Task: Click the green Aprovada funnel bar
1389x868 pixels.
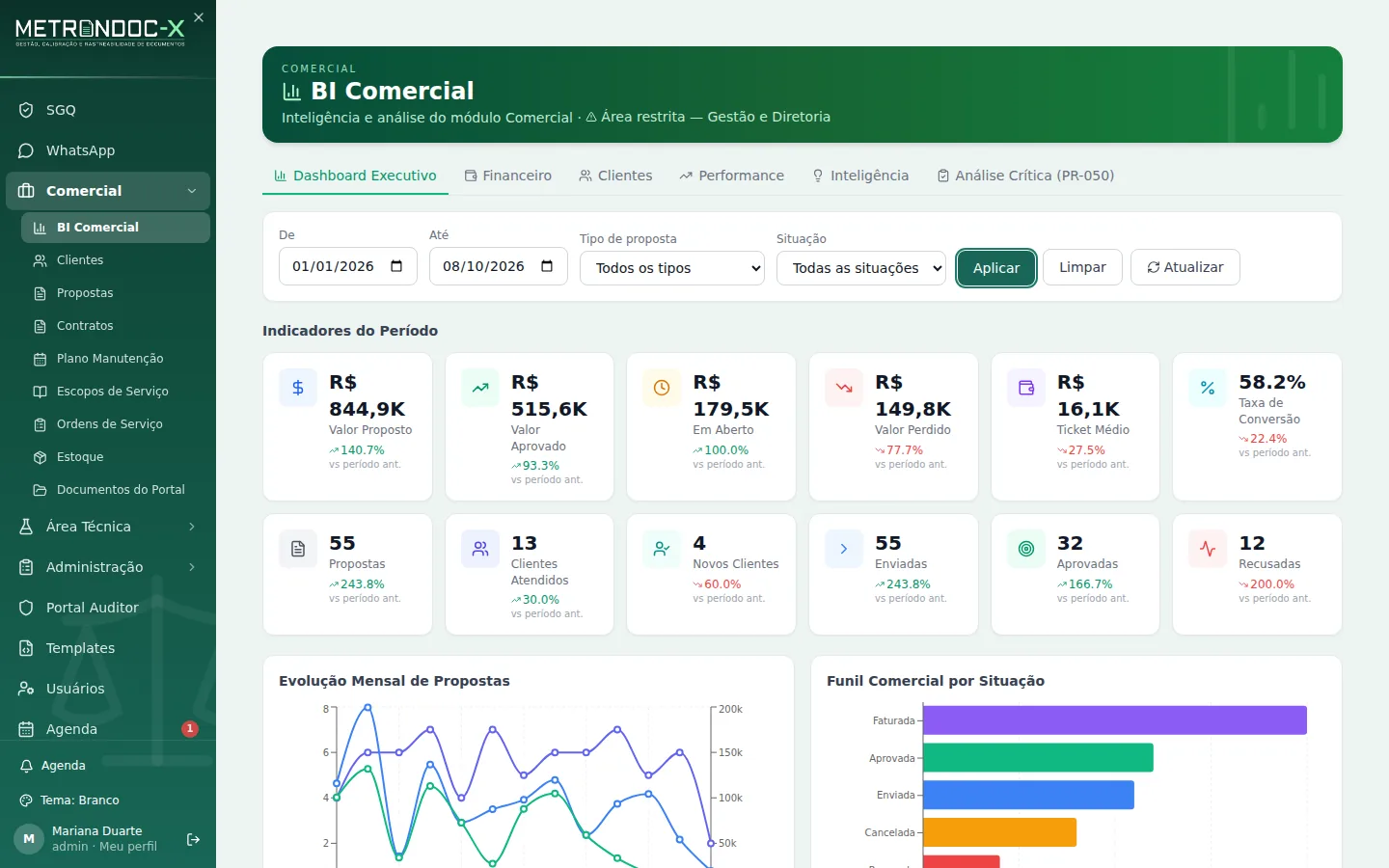Action: point(1039,758)
